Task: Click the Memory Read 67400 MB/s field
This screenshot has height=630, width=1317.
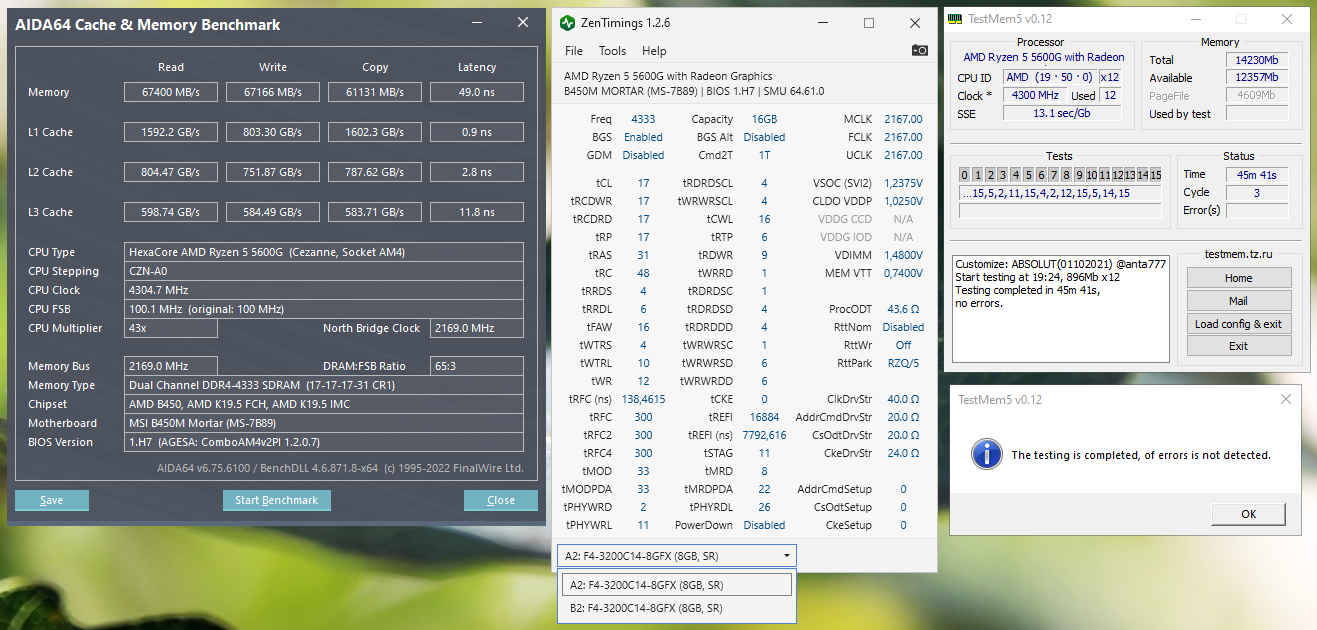Action: coord(171,92)
